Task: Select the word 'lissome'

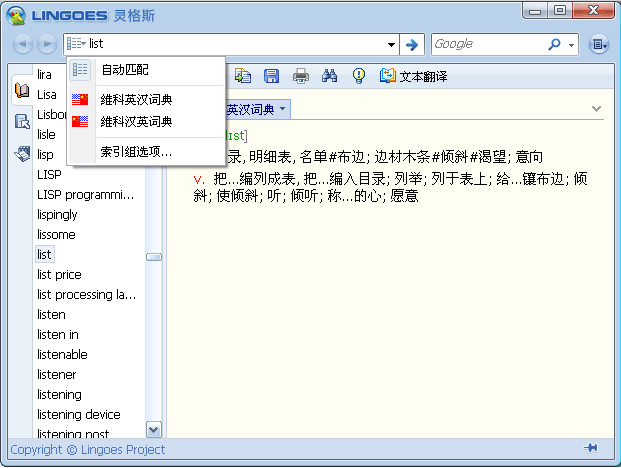Action: (56, 235)
